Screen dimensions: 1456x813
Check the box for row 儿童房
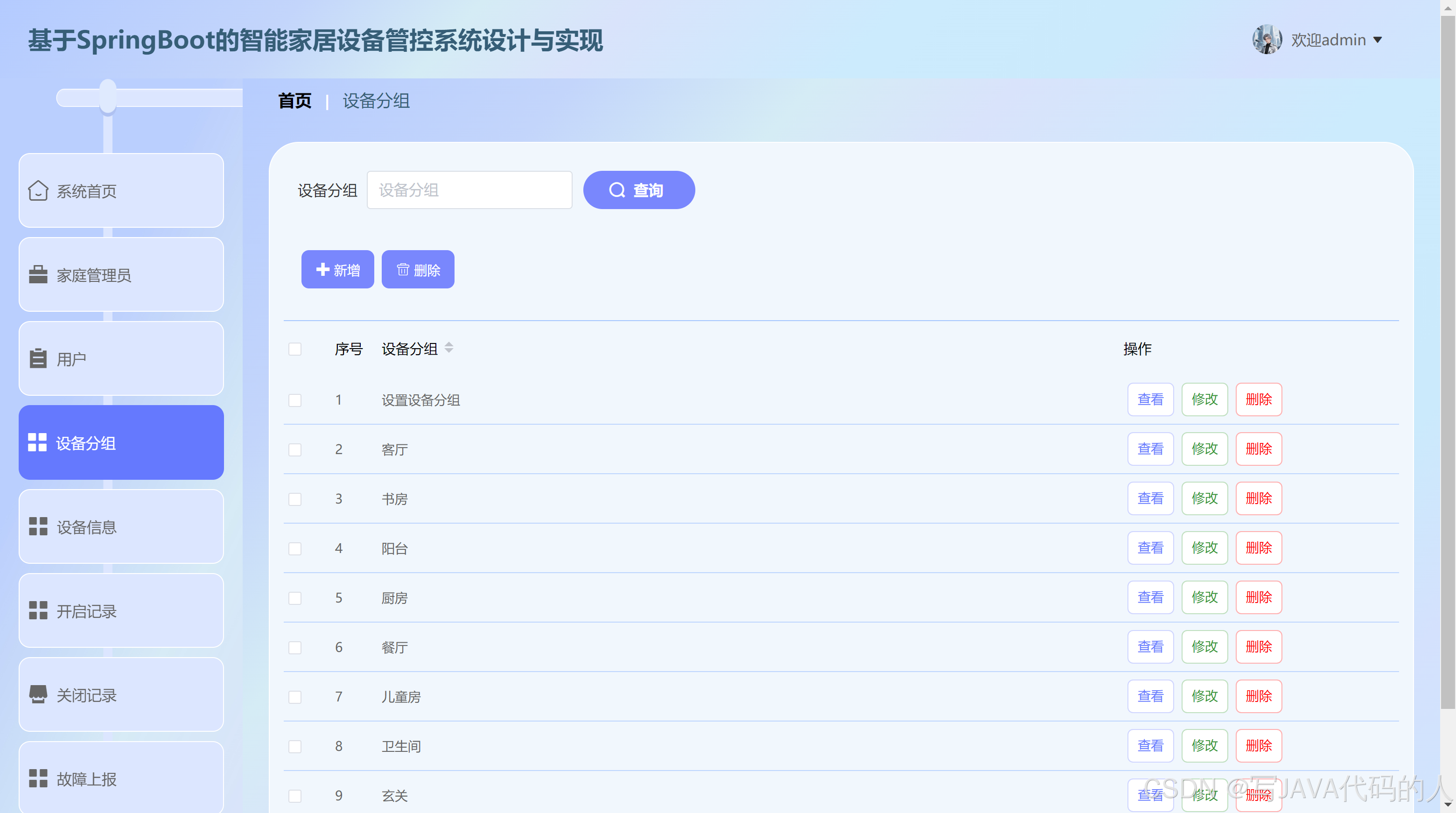pyautogui.click(x=294, y=697)
